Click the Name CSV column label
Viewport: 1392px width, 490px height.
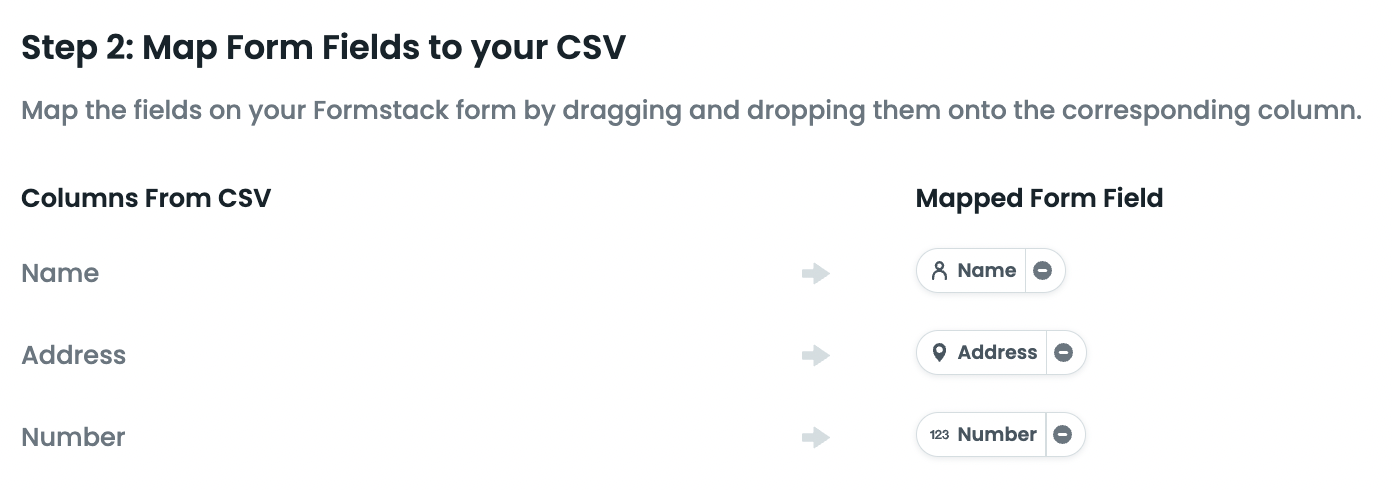coord(60,273)
